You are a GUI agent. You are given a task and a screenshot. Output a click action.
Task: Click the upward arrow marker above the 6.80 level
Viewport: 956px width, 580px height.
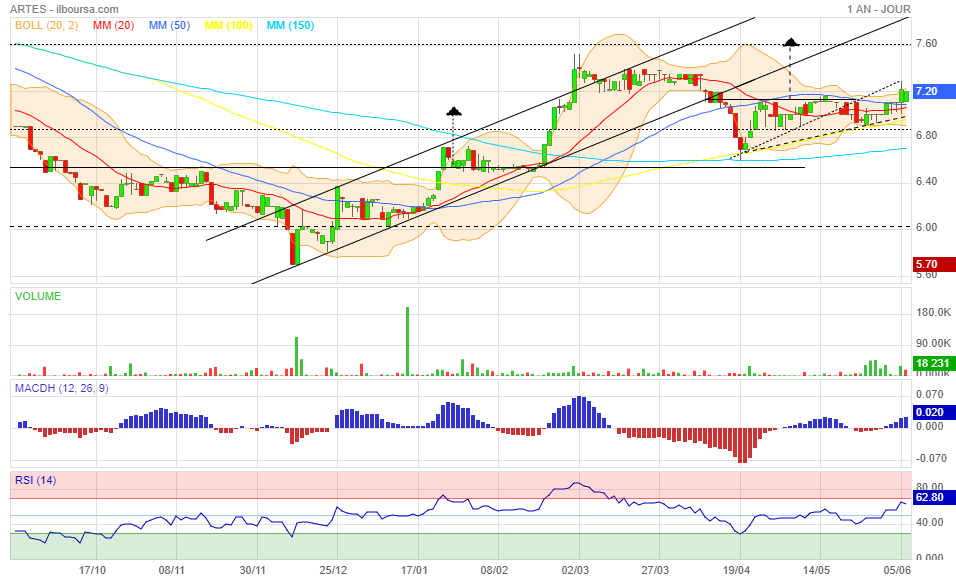click(453, 112)
